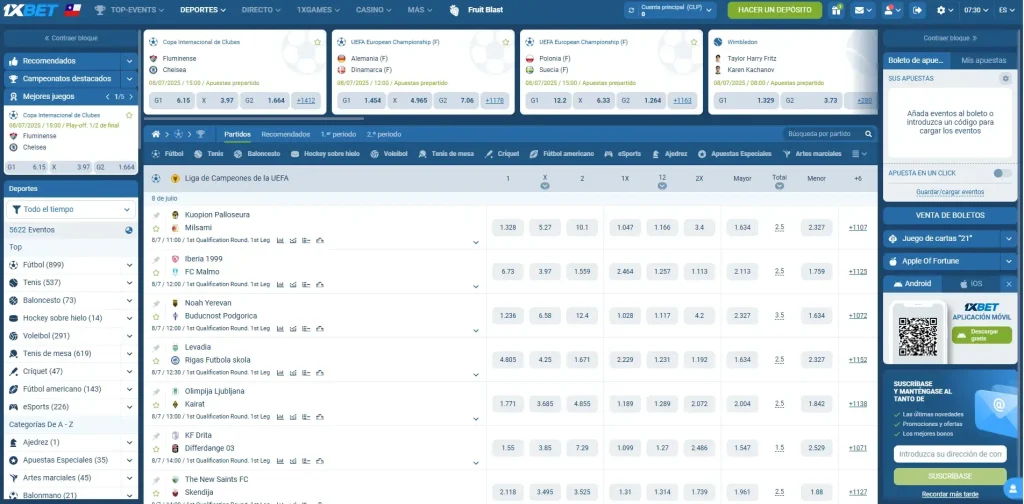This screenshot has width=1024, height=504.
Task: Open statistics chart icon for Kuopion Palloseura match
Action: tap(280, 240)
